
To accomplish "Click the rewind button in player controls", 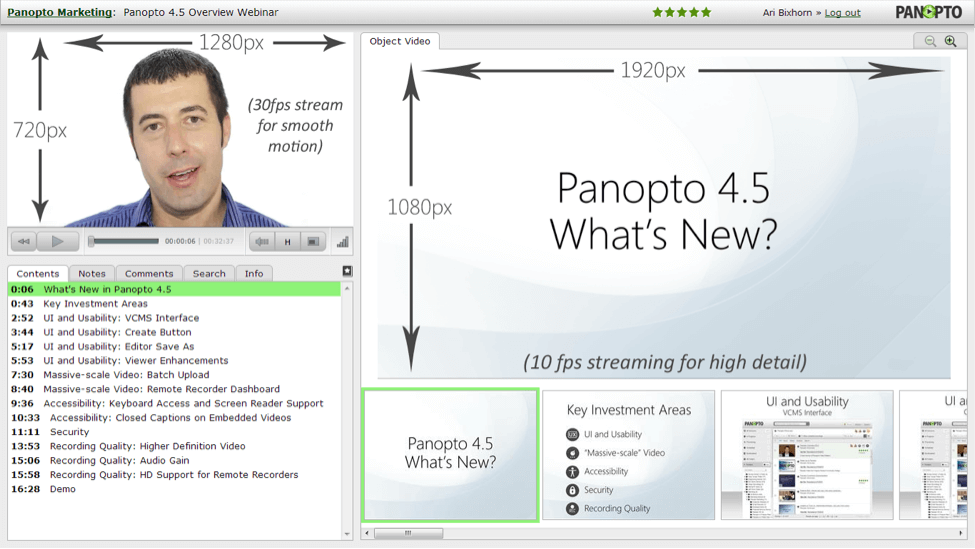I will pyautogui.click(x=24, y=241).
